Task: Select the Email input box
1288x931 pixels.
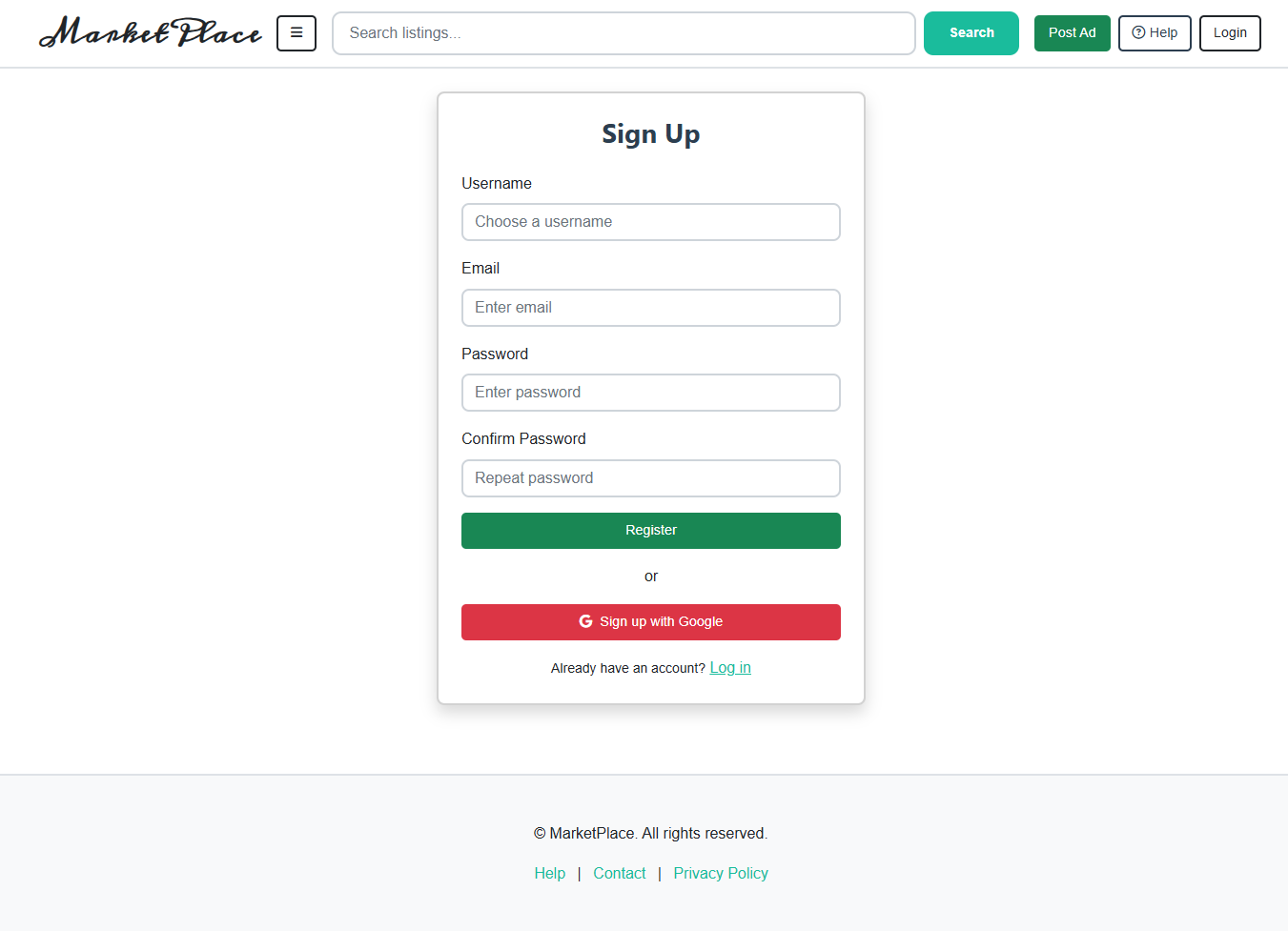Action: pos(650,308)
